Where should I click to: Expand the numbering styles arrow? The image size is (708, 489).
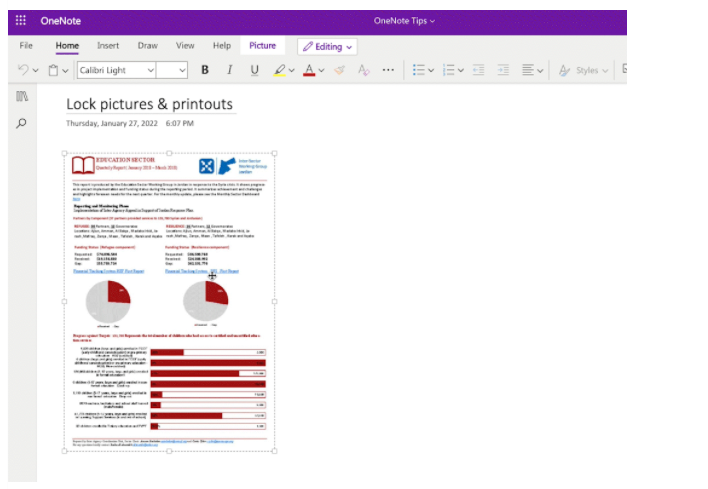point(461,70)
